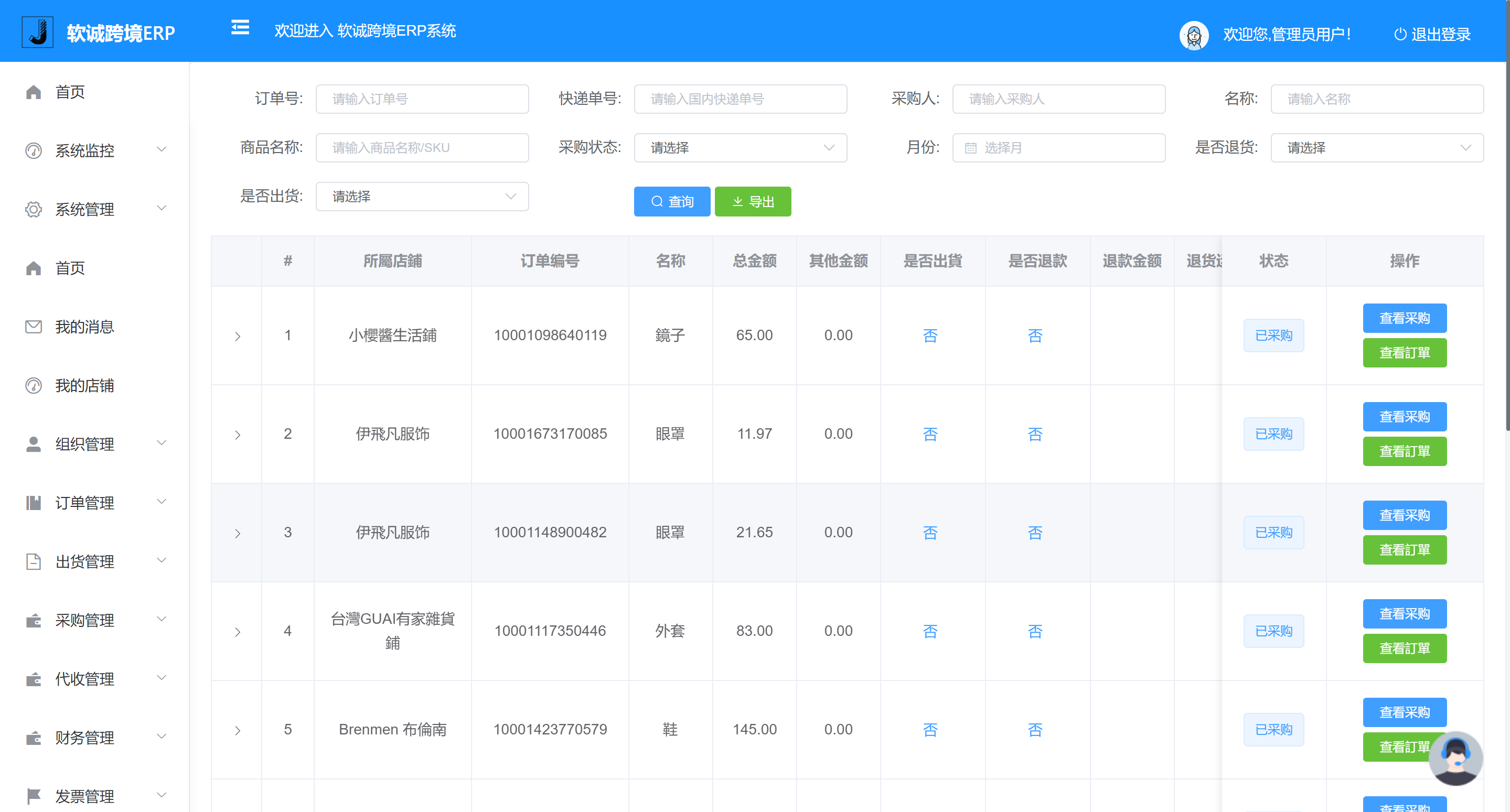Expand row 1 小樱醬生活鋪 details
Image resolution: width=1510 pixels, height=812 pixels.
238,335
